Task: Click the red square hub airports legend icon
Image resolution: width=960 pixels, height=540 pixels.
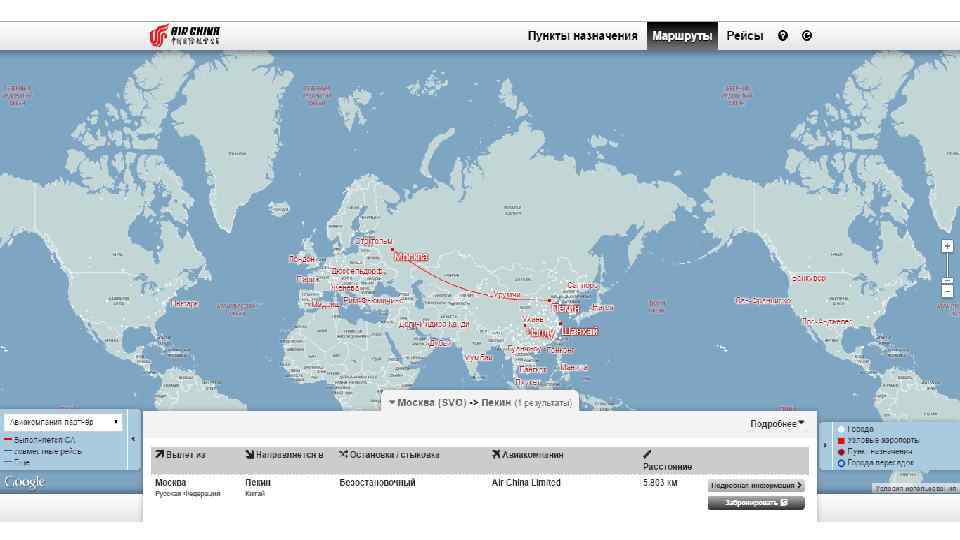Action: pyautogui.click(x=841, y=440)
